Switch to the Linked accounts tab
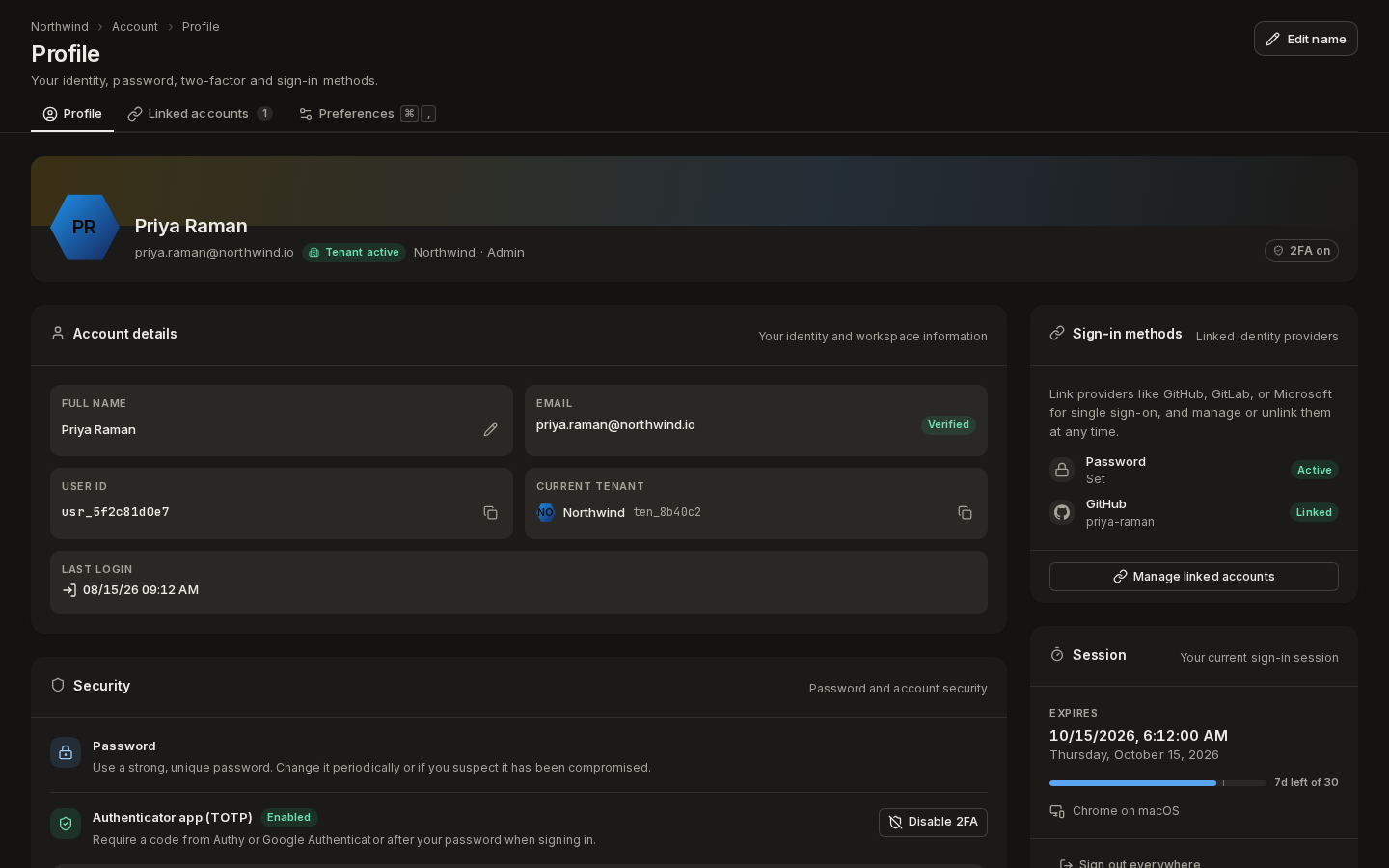The height and width of the screenshot is (868, 1389). [200, 114]
